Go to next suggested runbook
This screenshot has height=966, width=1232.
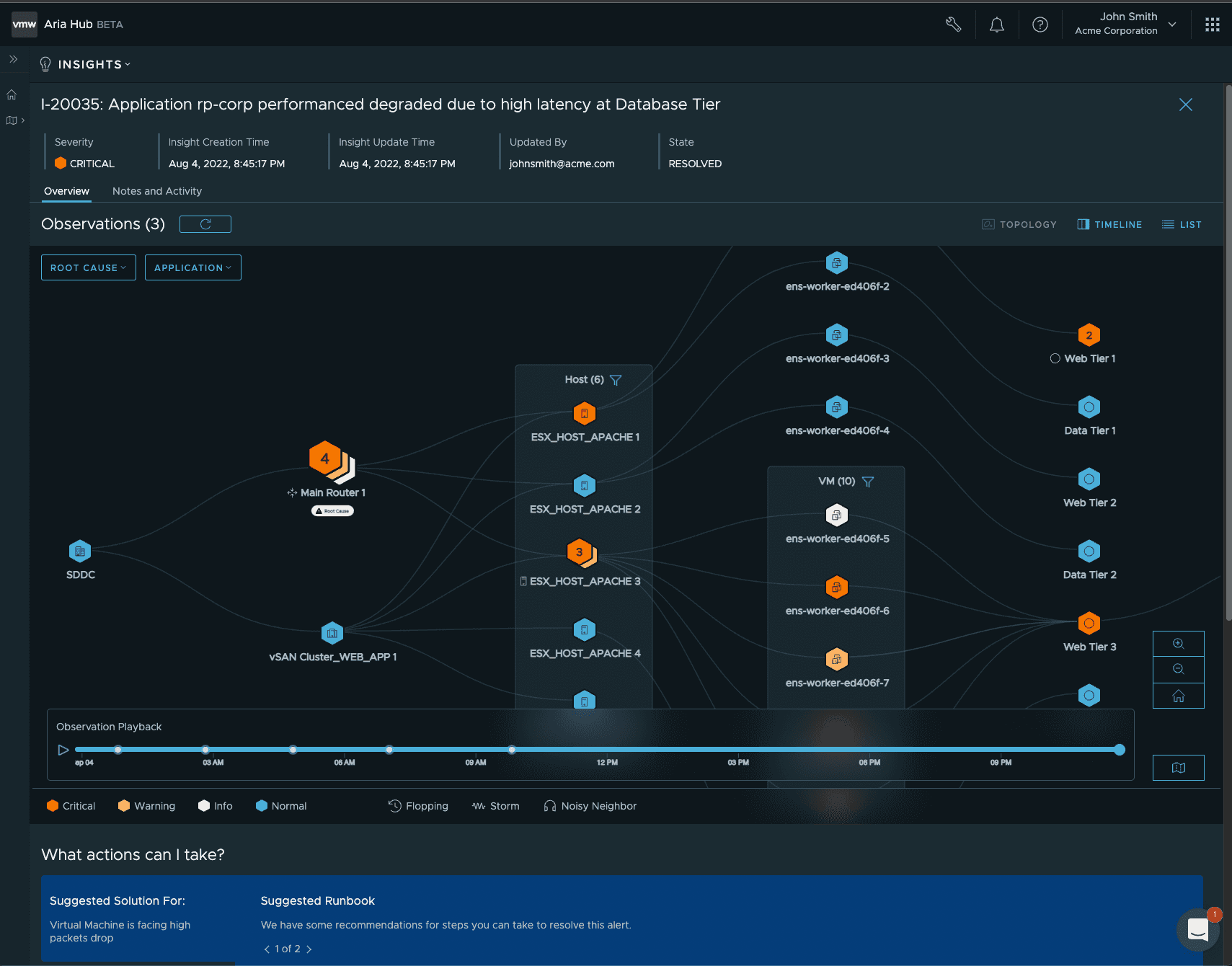coord(309,949)
